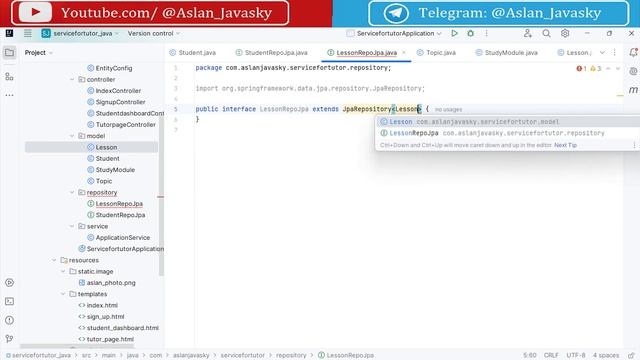
Task: Open Project view mode dropdown
Action: click(39, 53)
